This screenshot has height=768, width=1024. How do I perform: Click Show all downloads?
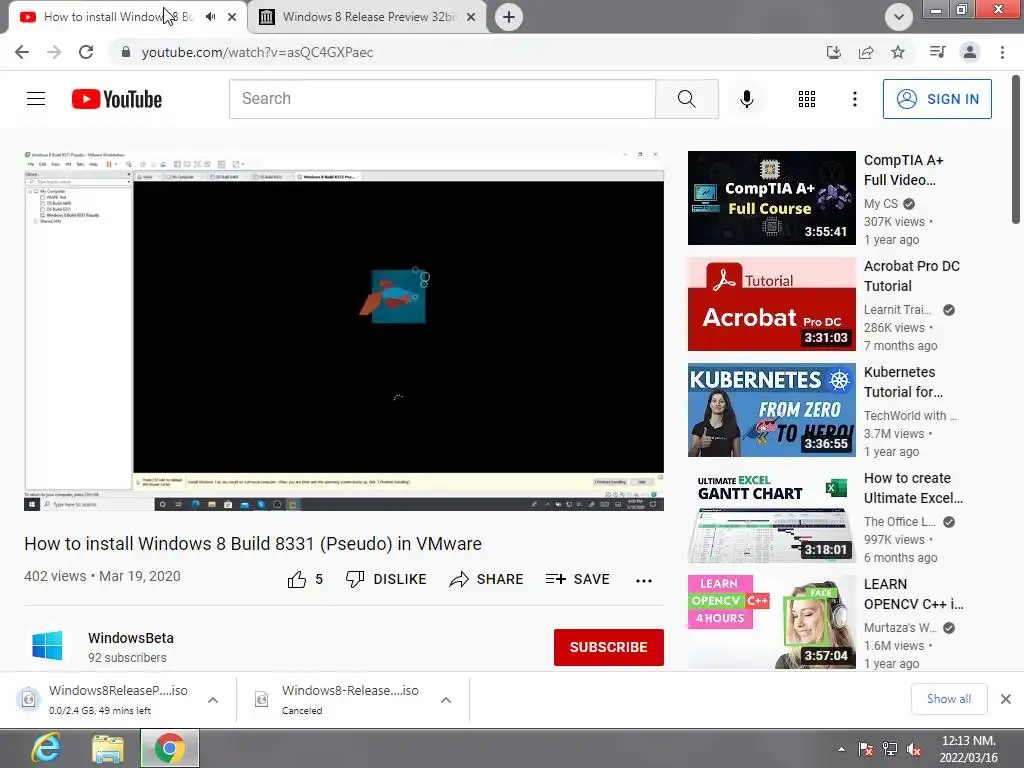[949, 699]
